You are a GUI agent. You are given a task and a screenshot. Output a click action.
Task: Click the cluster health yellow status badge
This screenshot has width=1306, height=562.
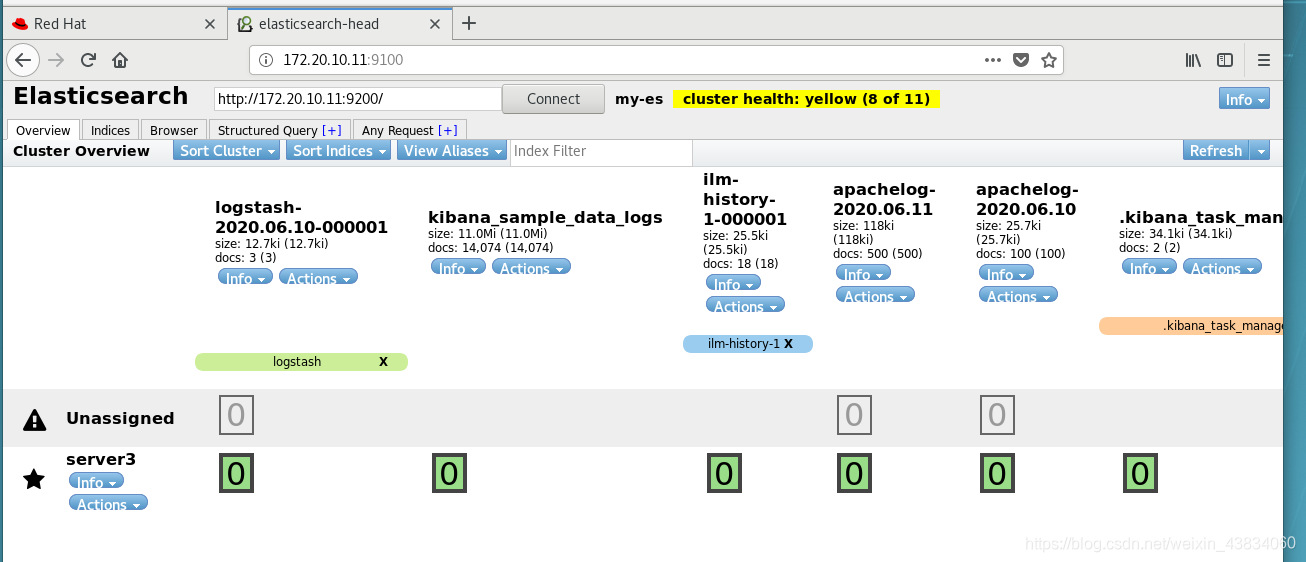coord(806,99)
